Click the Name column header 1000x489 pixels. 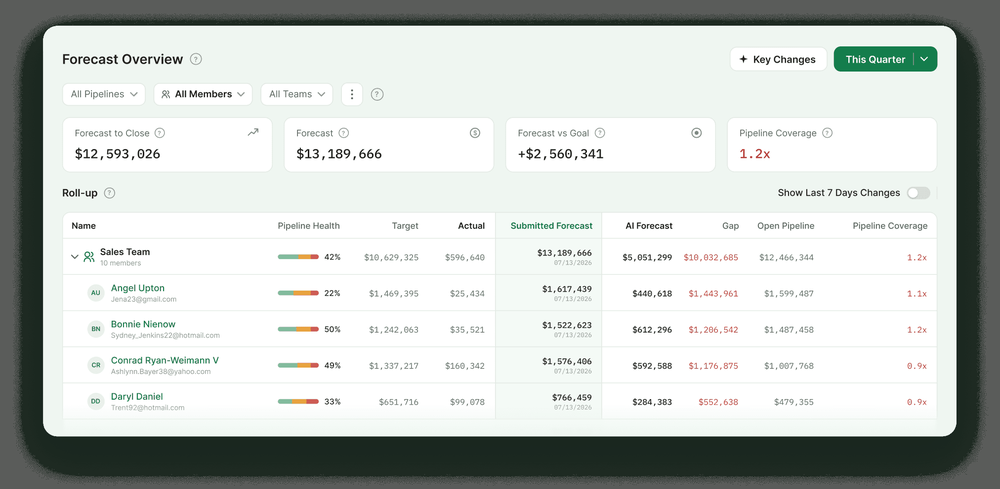coord(84,226)
